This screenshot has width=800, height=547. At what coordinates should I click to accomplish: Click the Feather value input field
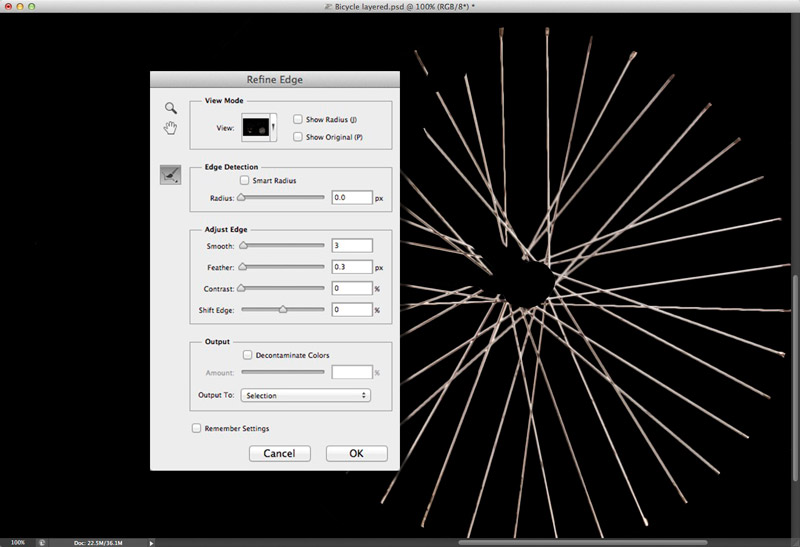tap(351, 267)
